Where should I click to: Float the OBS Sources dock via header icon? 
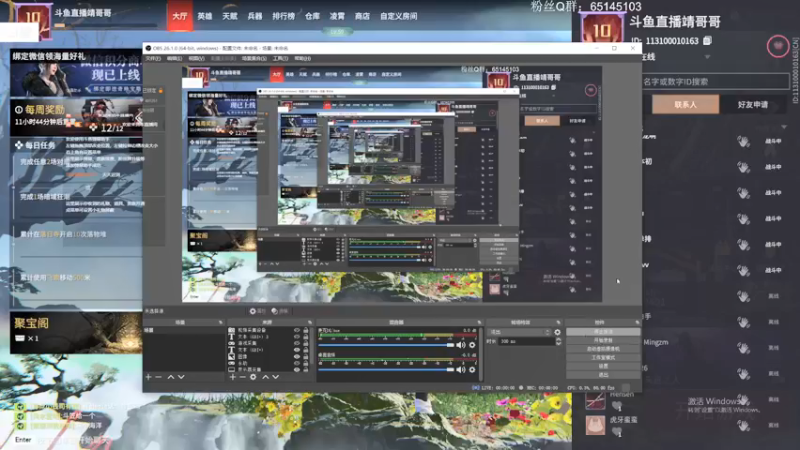(x=310, y=322)
